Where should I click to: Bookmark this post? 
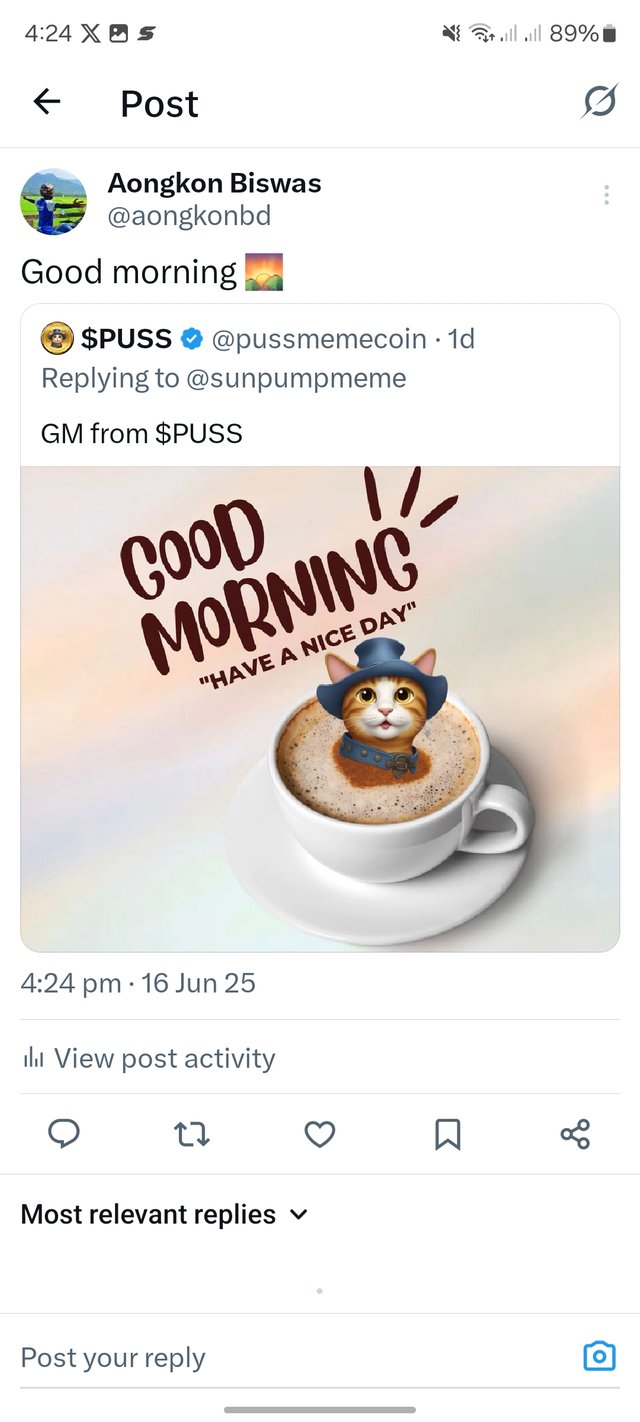[447, 1133]
